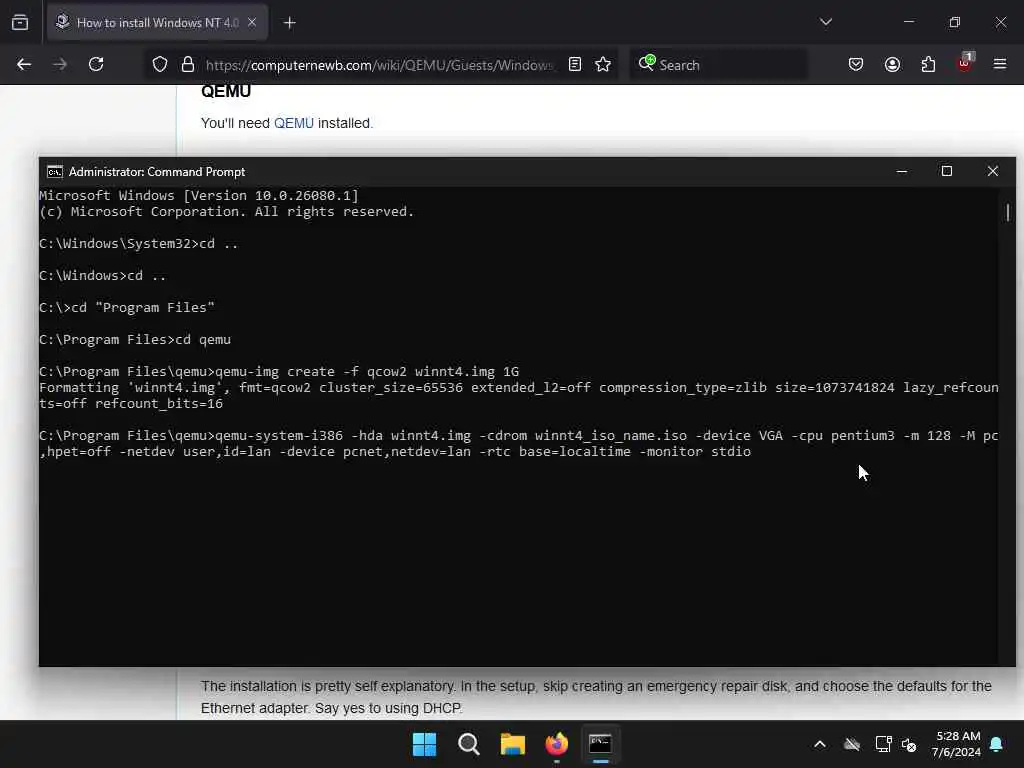Click the Command Prompt taskbar icon
Screen dimensions: 1024x768
pyautogui.click(x=600, y=744)
